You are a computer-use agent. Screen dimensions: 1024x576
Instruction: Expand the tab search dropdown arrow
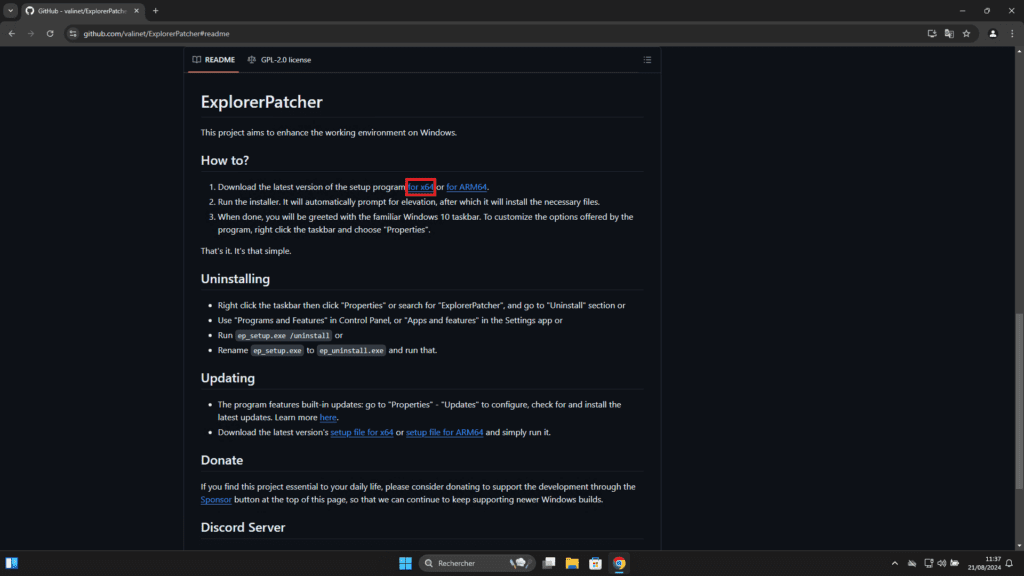[x=10, y=10]
